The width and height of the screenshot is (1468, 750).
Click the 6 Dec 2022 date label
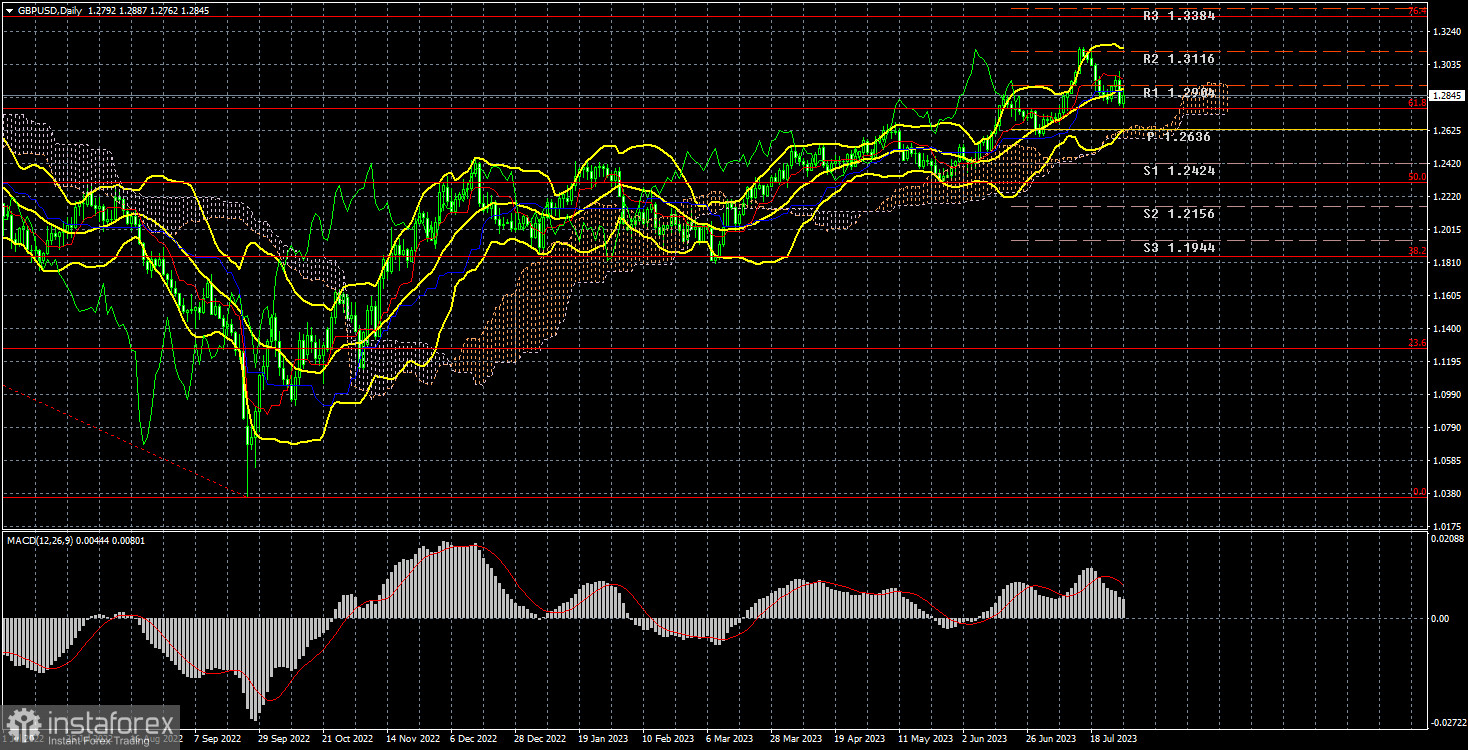coord(474,739)
